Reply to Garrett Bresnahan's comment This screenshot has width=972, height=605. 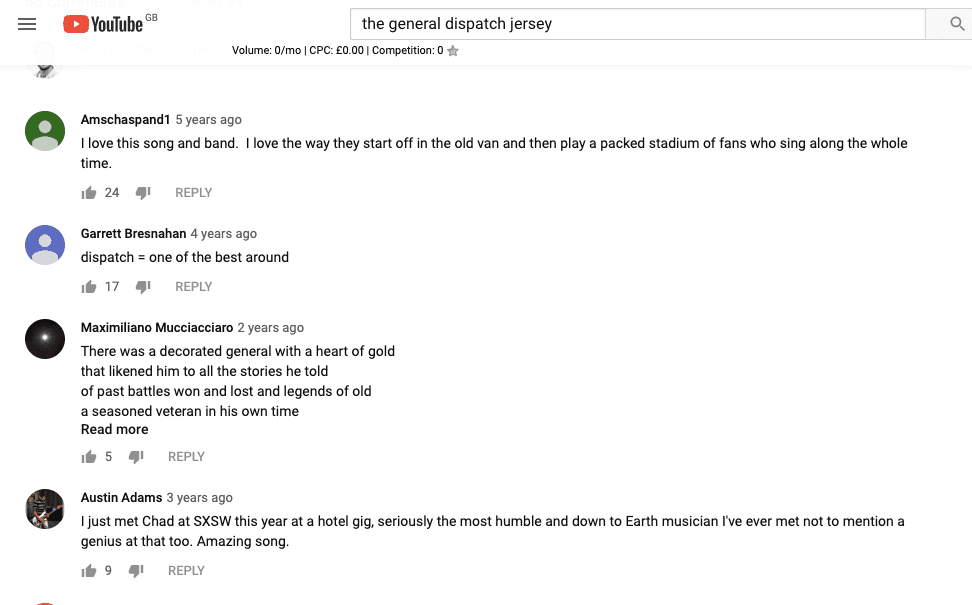(x=193, y=287)
